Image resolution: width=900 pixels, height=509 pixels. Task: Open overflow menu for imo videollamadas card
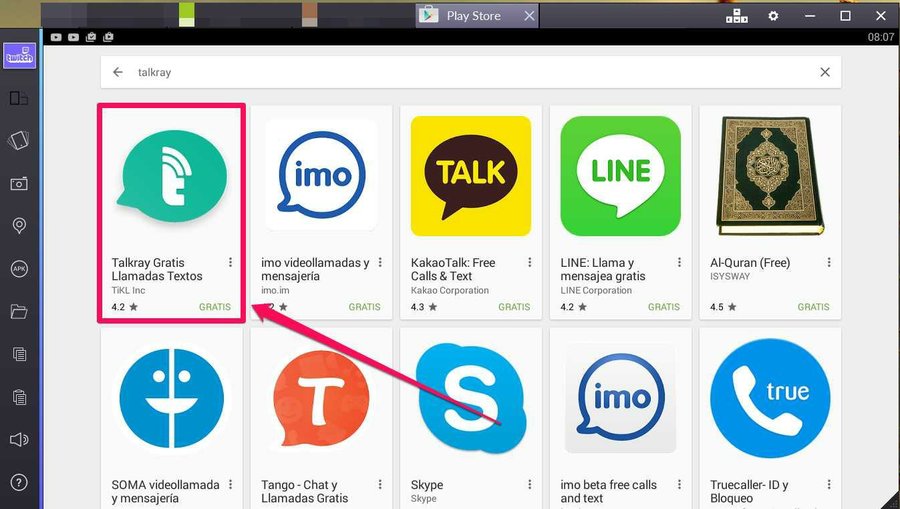tap(380, 262)
